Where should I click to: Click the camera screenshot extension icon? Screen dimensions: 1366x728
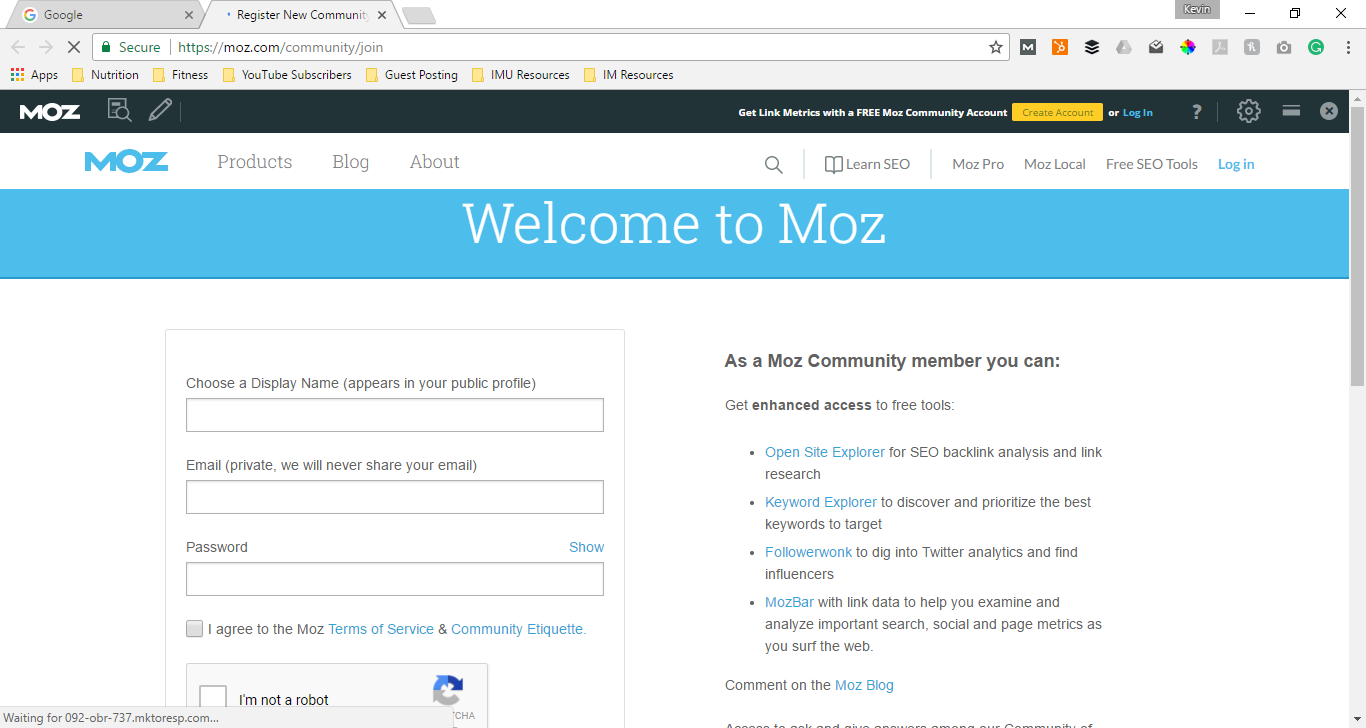1284,47
